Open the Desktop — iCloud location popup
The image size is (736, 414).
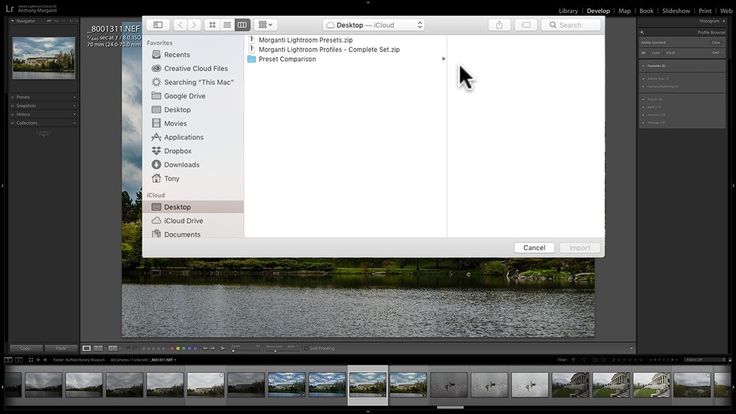pos(374,25)
